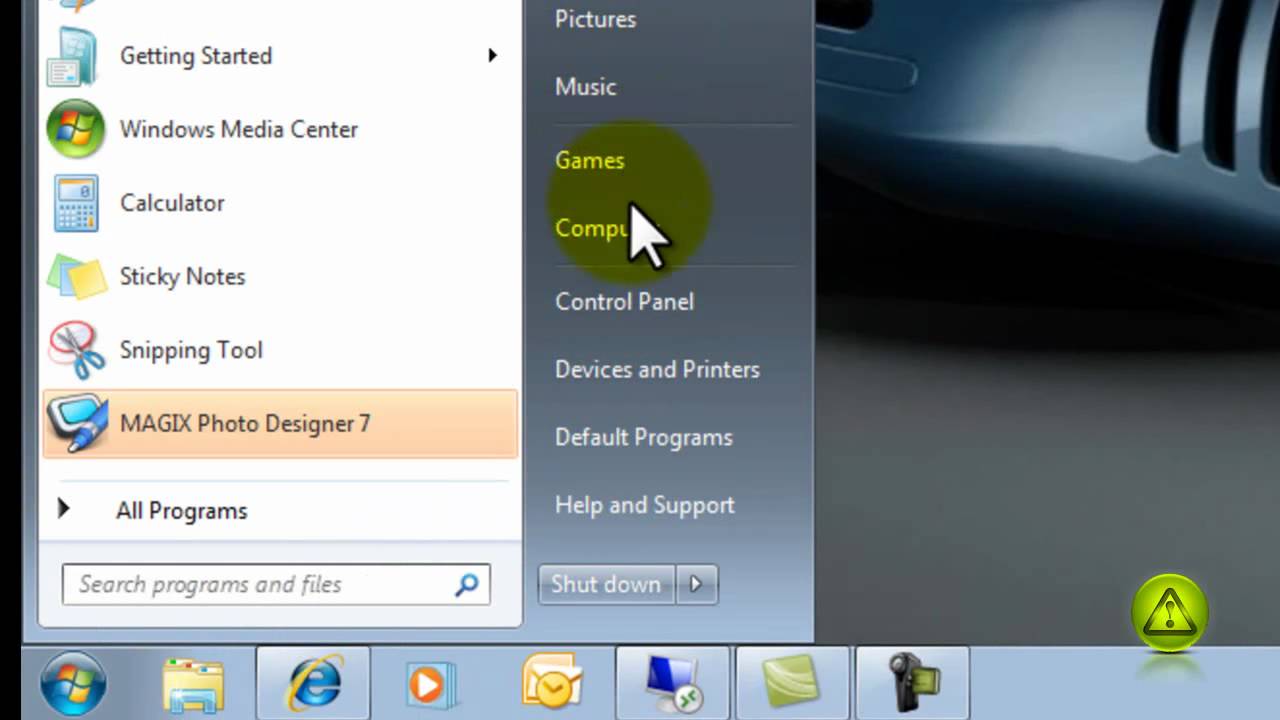Click the green warning triangle icon
Viewport: 1280px width, 720px height.
[x=1170, y=612]
